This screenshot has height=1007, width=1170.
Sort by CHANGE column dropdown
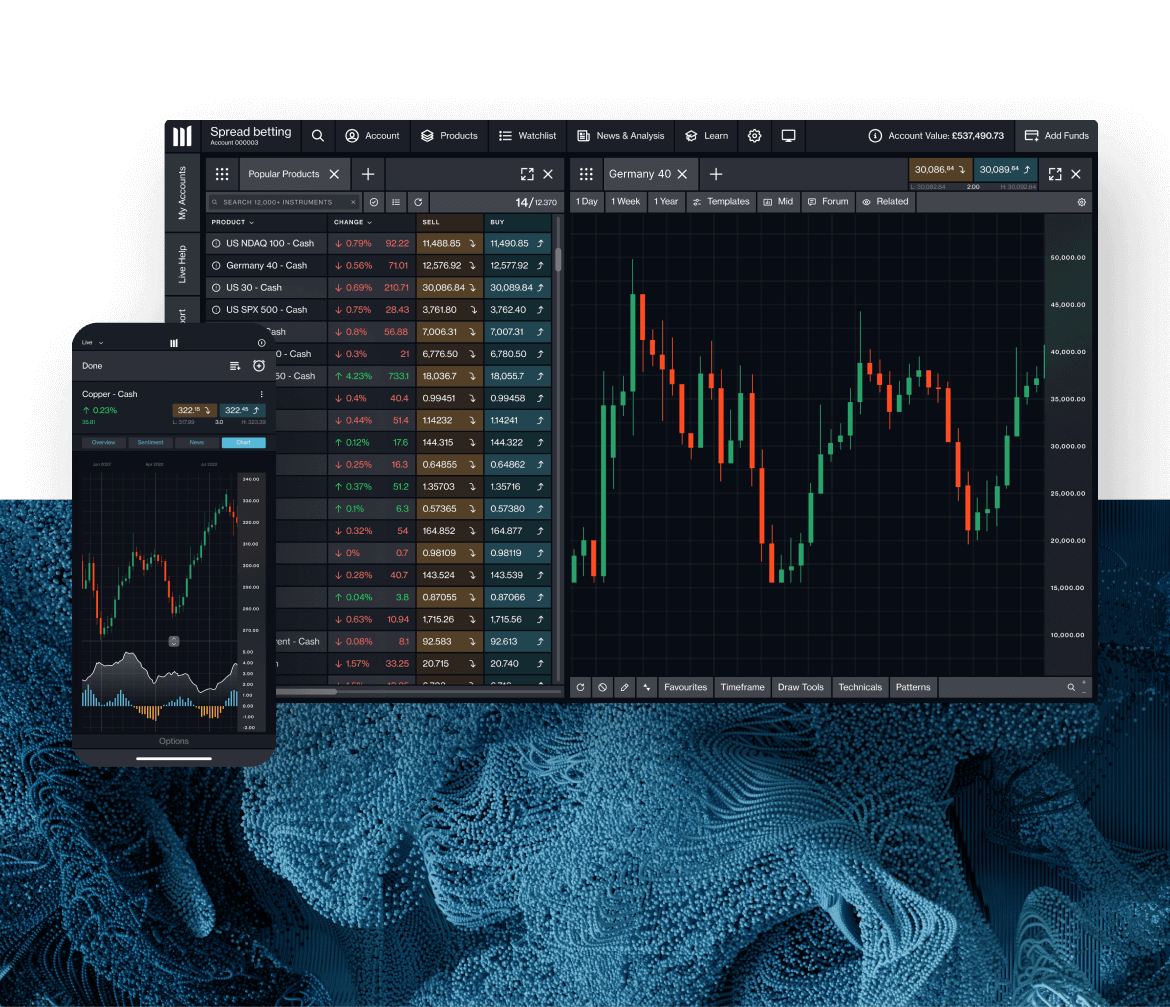tap(353, 222)
